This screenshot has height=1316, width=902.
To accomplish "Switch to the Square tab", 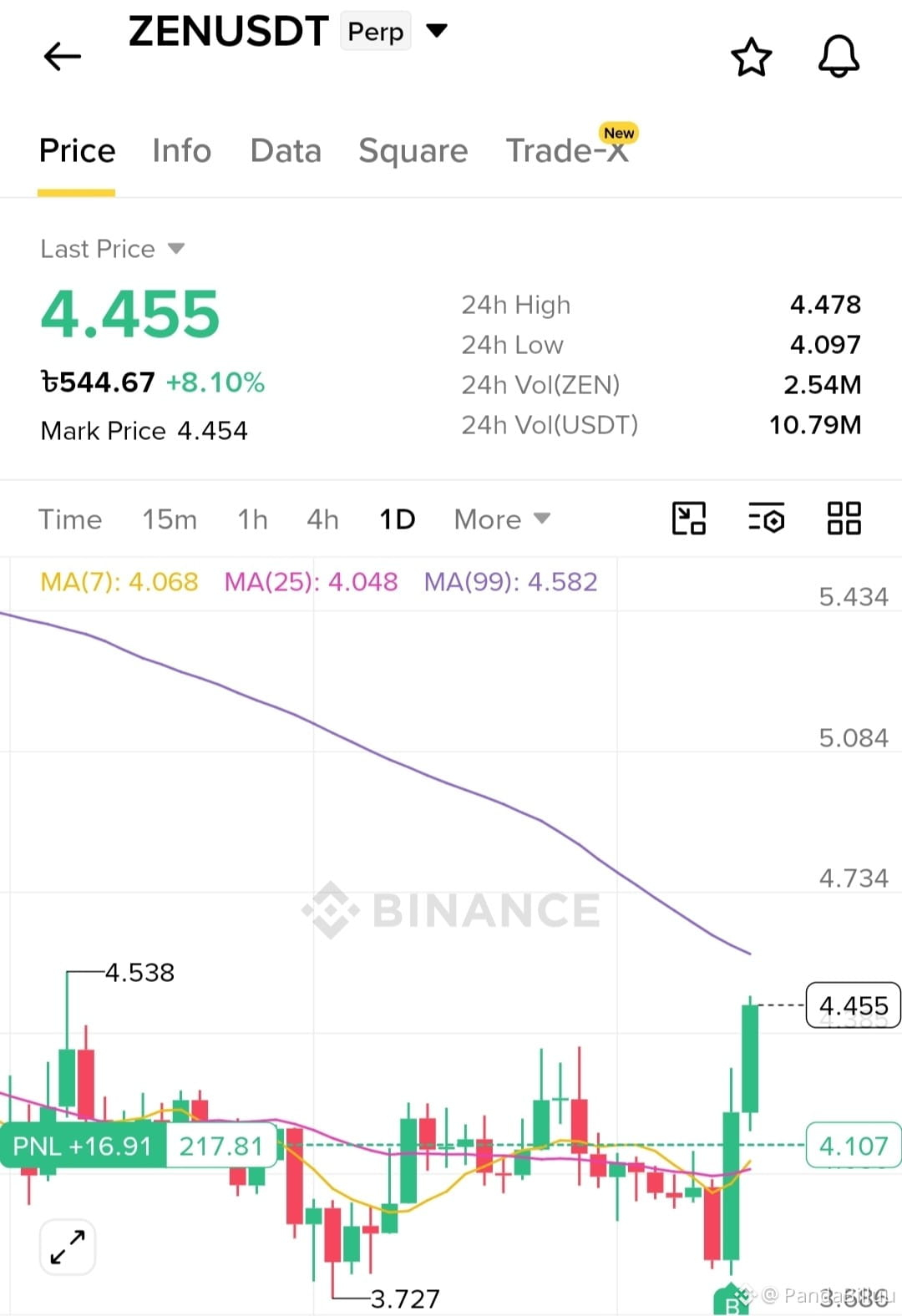I will coord(413,152).
